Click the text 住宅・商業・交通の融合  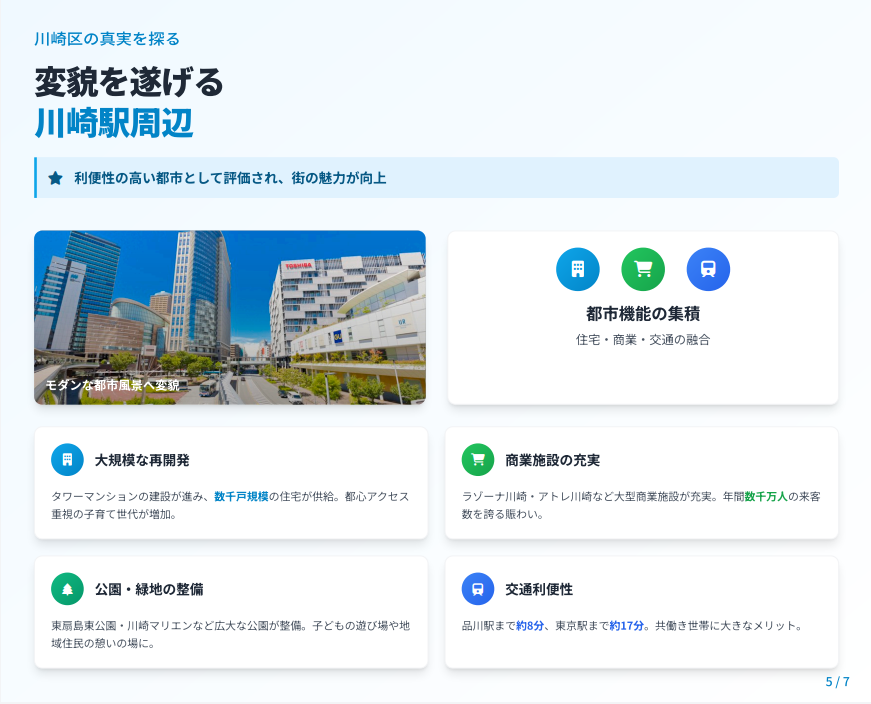coord(643,339)
